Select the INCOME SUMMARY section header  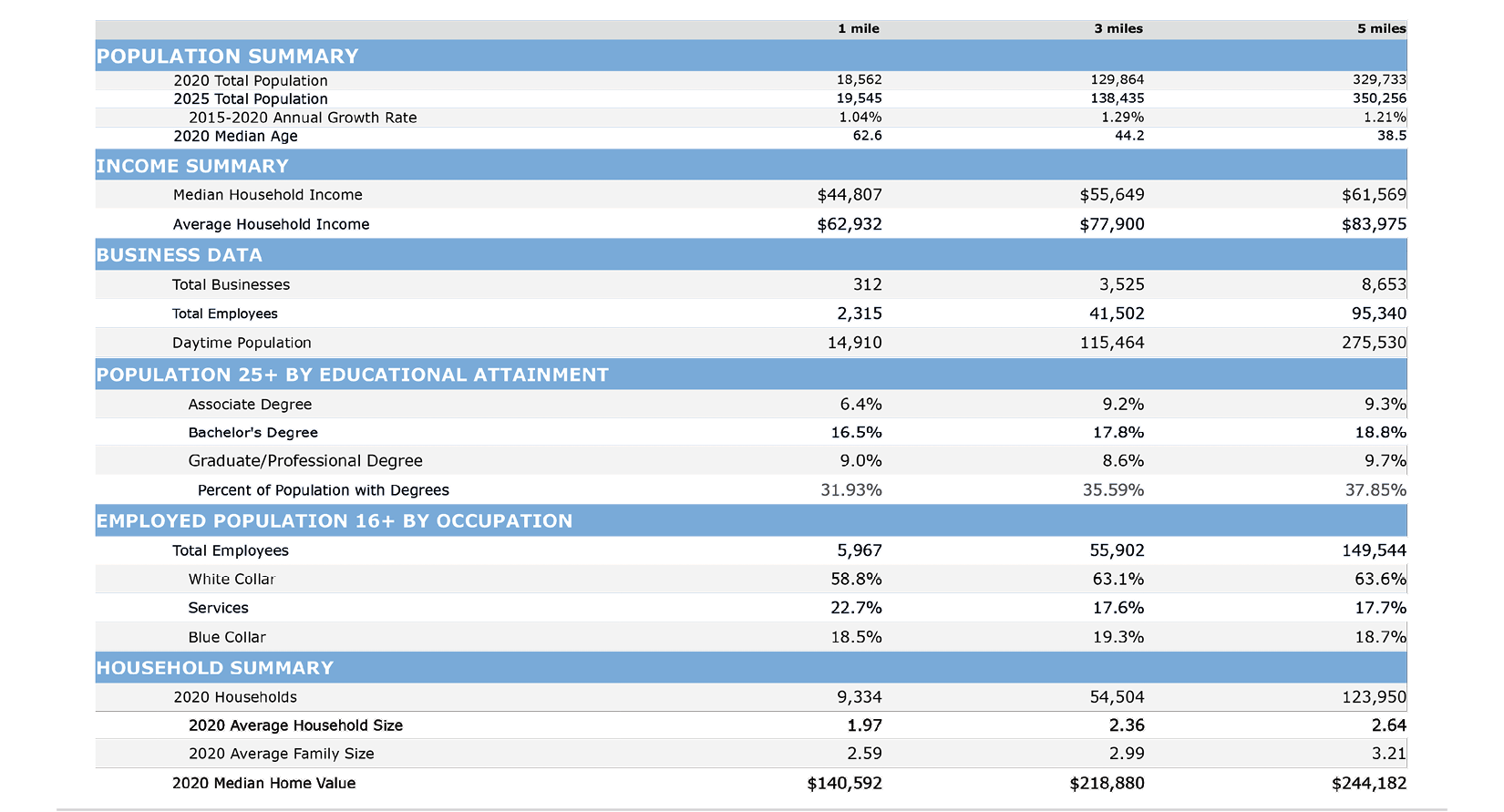click(192, 166)
